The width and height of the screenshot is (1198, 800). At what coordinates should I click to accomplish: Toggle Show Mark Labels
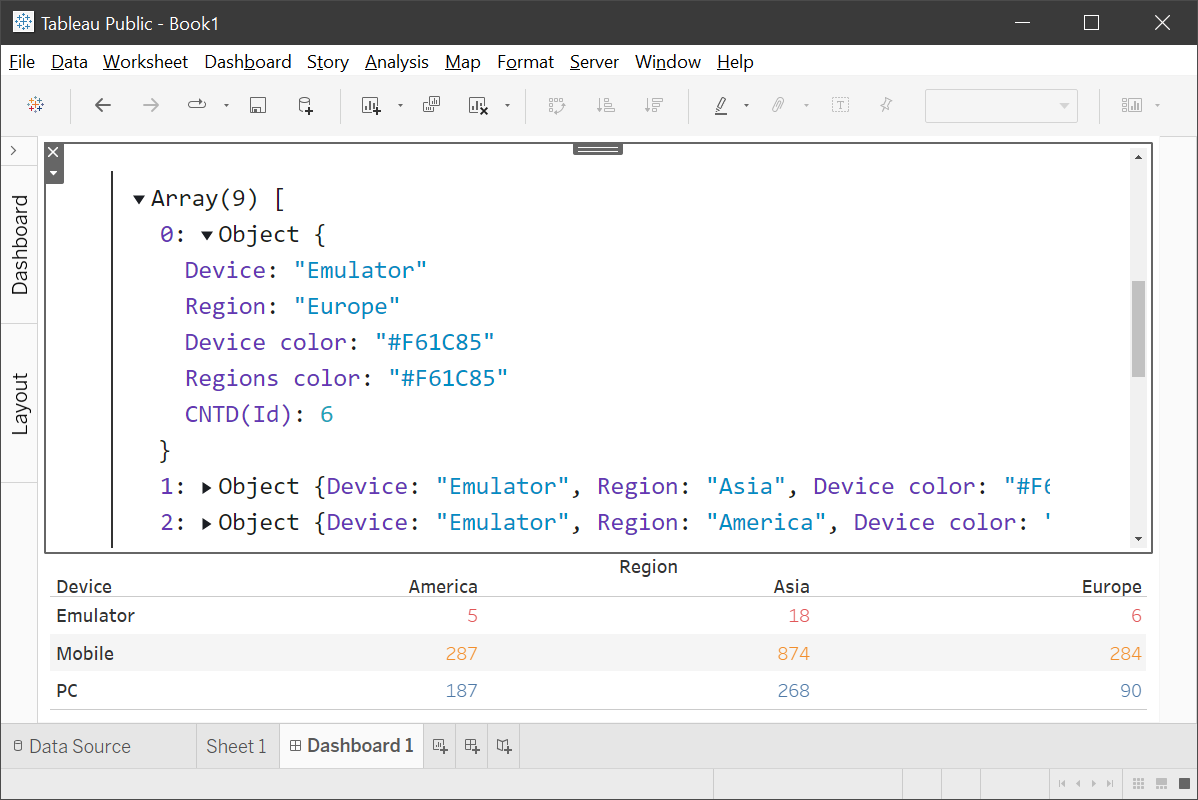point(840,105)
